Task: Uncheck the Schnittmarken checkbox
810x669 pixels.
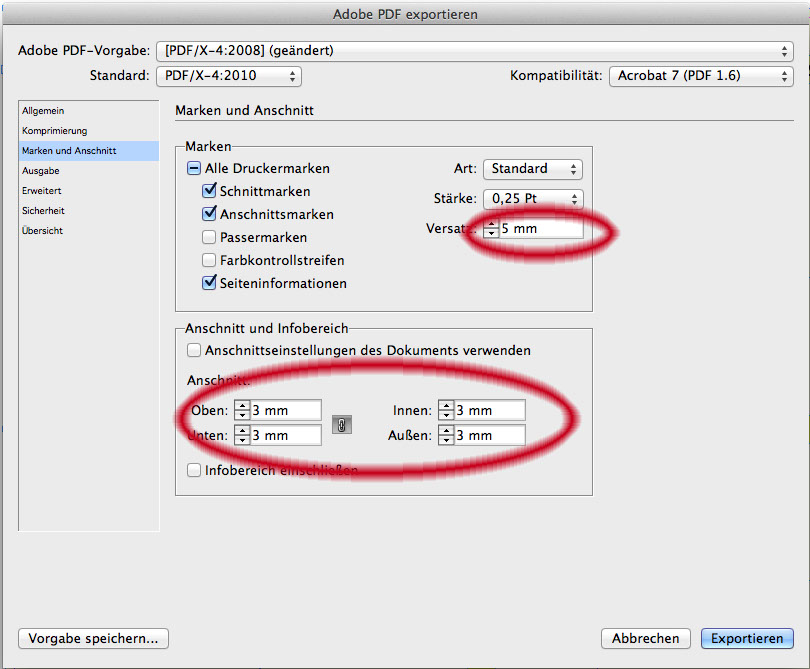Action: [x=209, y=191]
